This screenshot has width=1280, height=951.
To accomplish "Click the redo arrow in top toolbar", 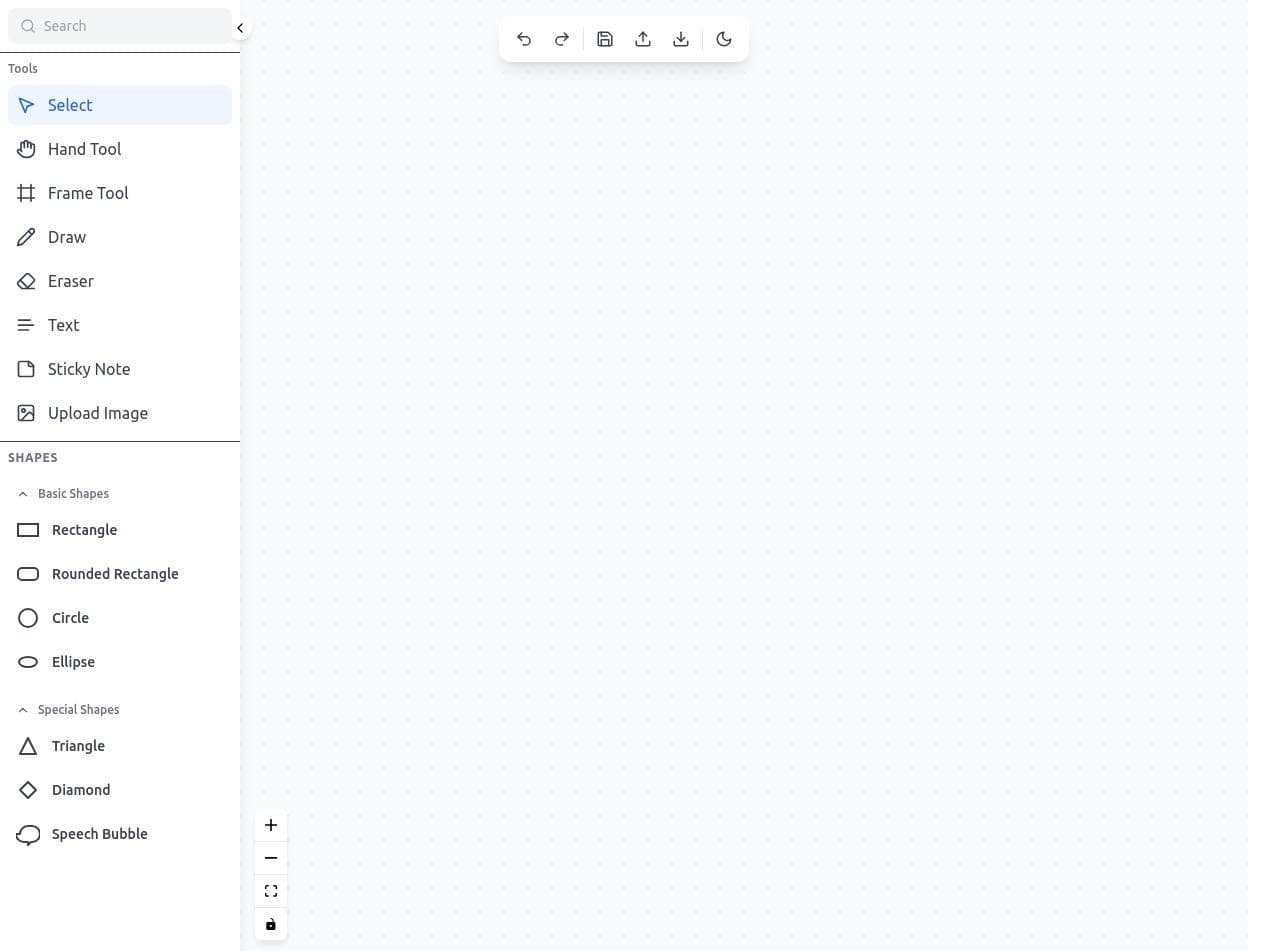I will pyautogui.click(x=562, y=39).
